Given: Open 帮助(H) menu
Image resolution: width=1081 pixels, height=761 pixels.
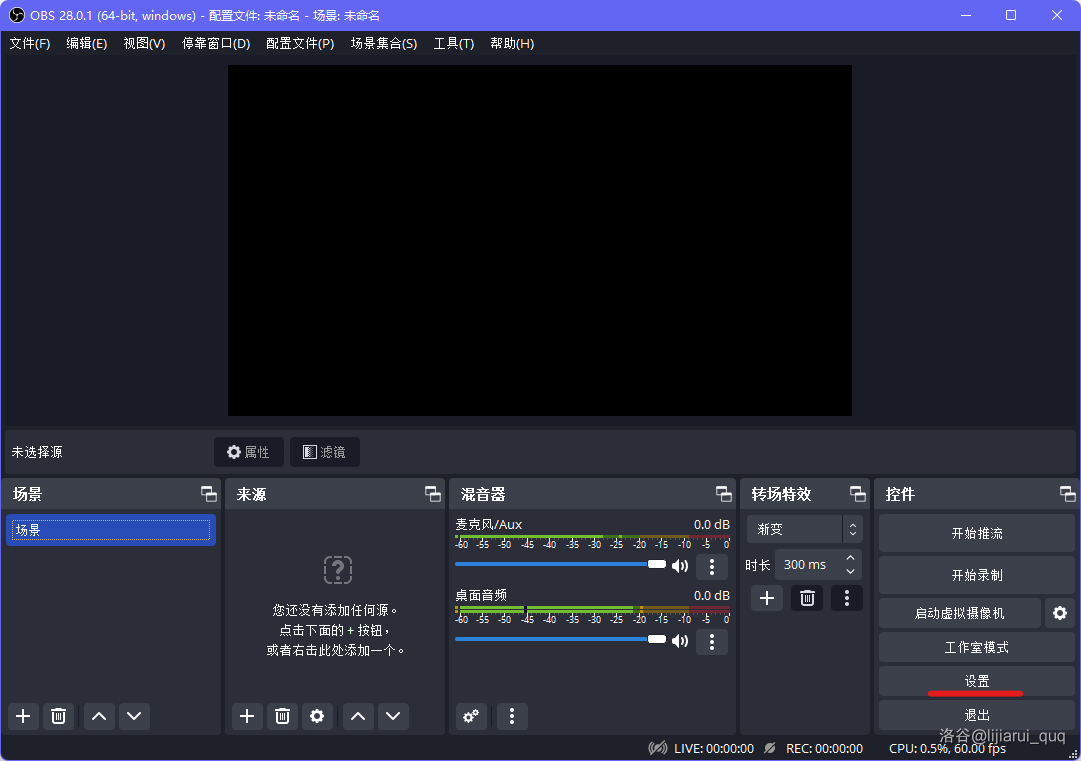Looking at the screenshot, I should pyautogui.click(x=512, y=43).
